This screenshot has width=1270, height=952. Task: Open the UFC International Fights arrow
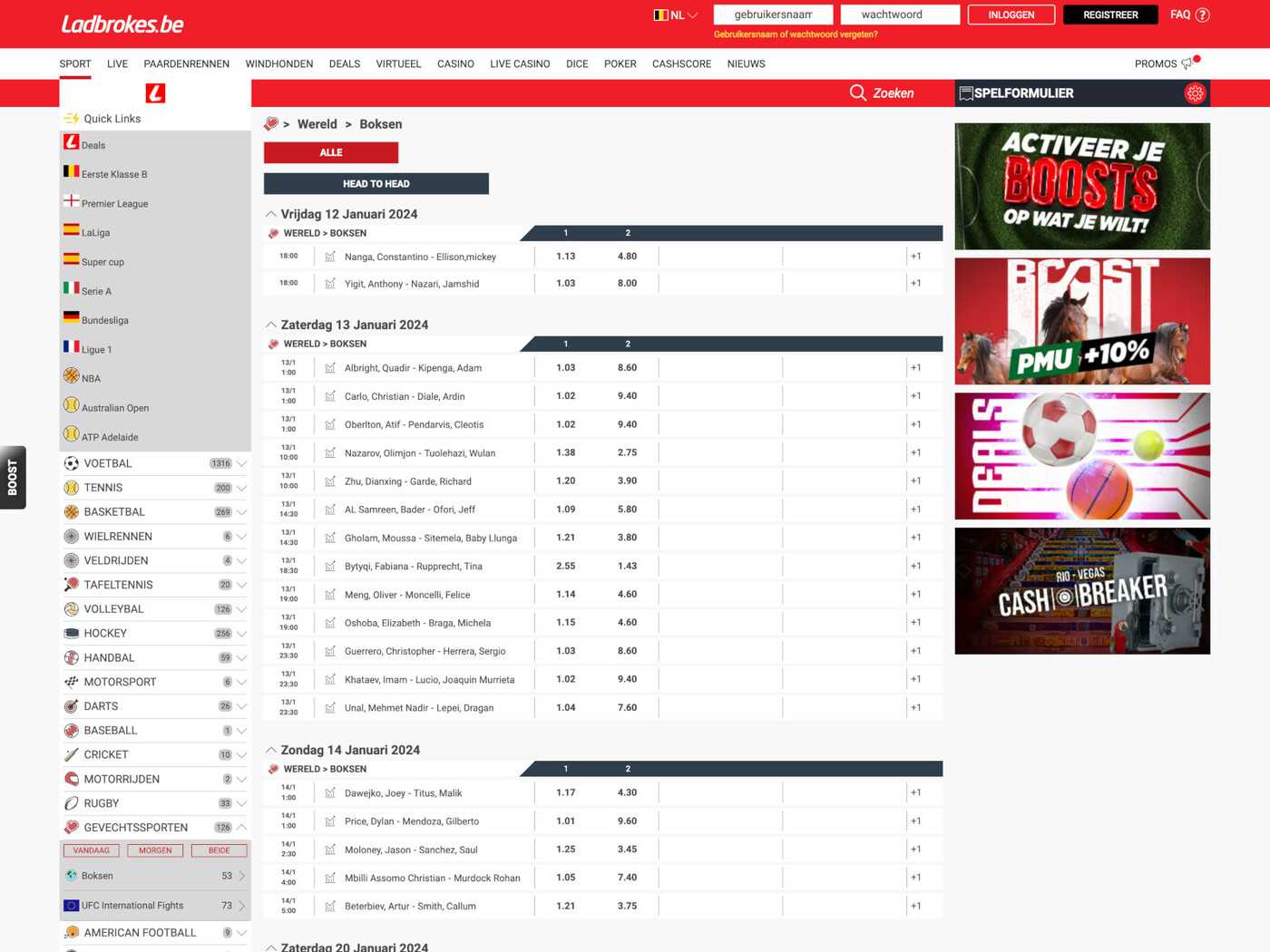pyautogui.click(x=241, y=906)
